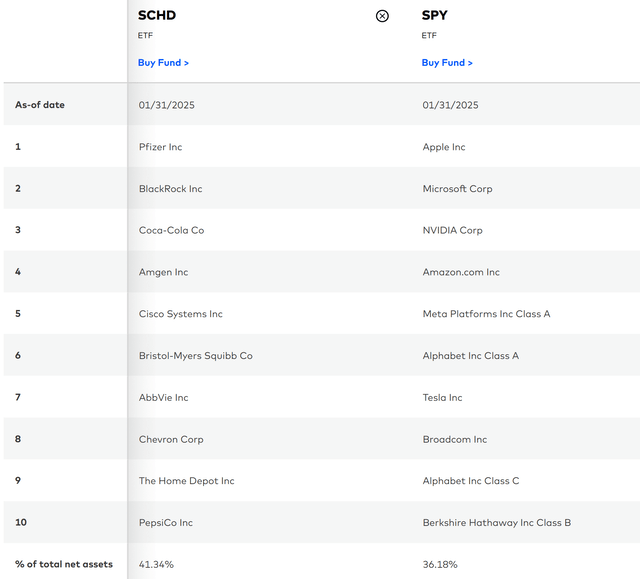Image resolution: width=640 pixels, height=579 pixels.
Task: Select Amgen Inc holding
Action: (163, 272)
